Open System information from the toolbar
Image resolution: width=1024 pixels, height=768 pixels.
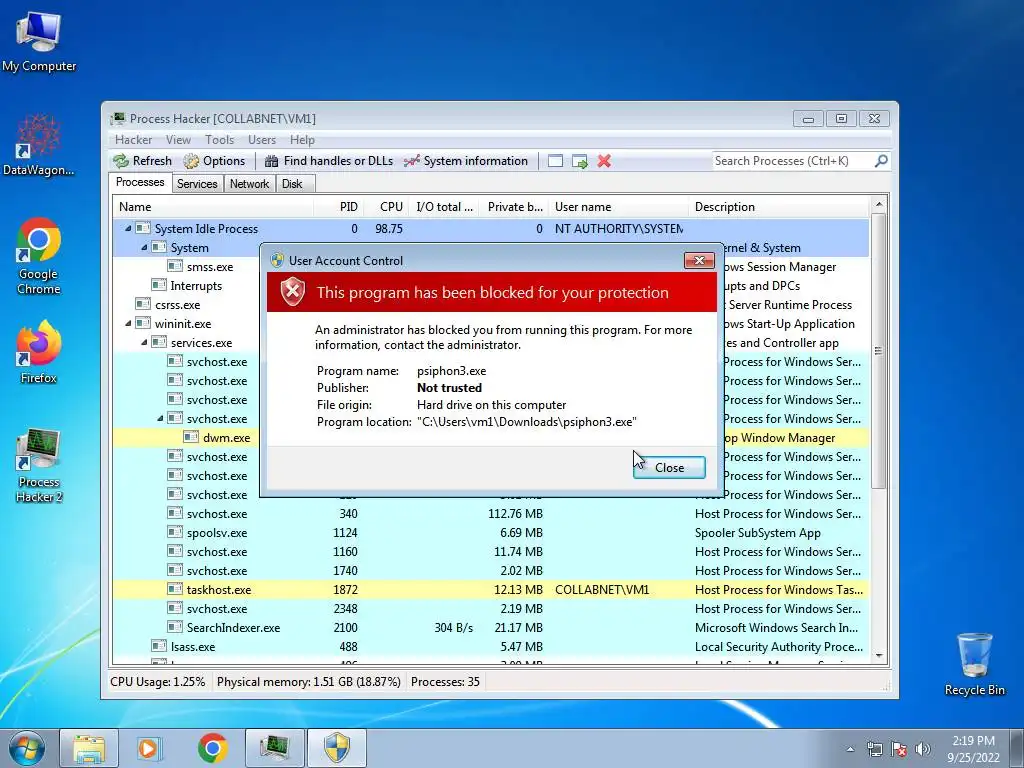(466, 161)
